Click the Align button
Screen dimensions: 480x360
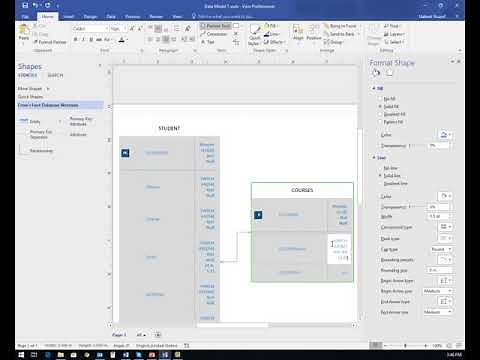pyautogui.click(x=298, y=33)
